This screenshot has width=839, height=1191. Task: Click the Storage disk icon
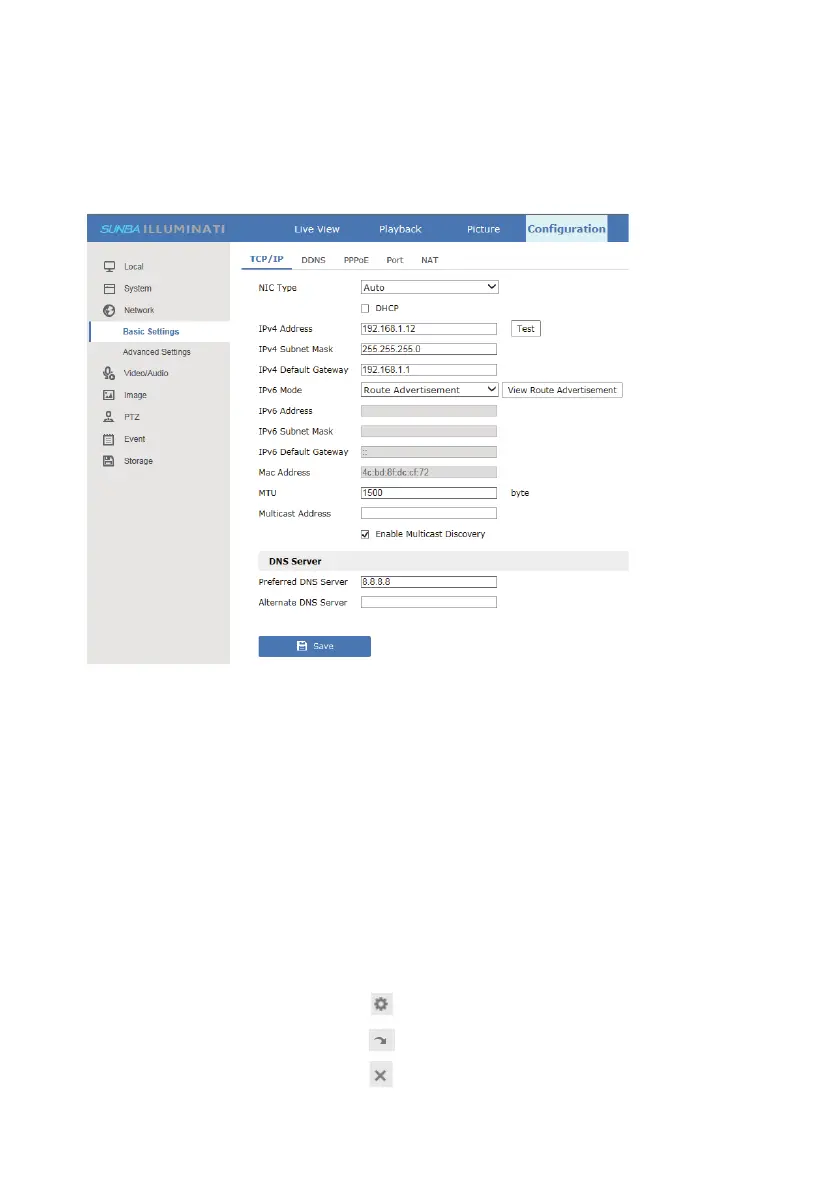(109, 461)
